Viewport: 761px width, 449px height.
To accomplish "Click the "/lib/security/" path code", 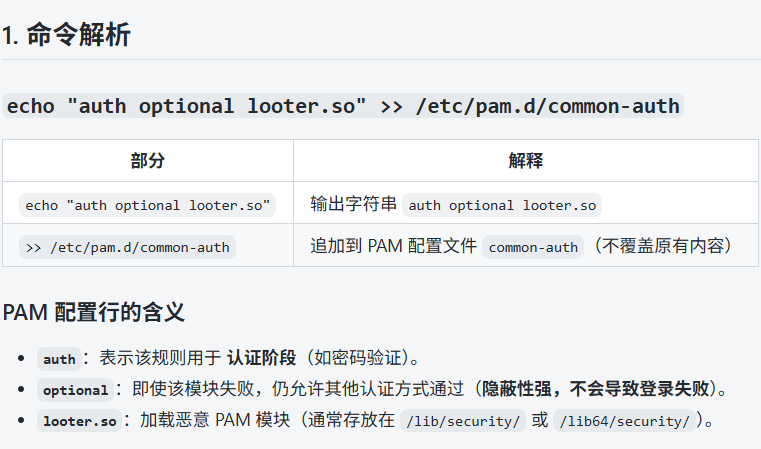I will (x=462, y=421).
